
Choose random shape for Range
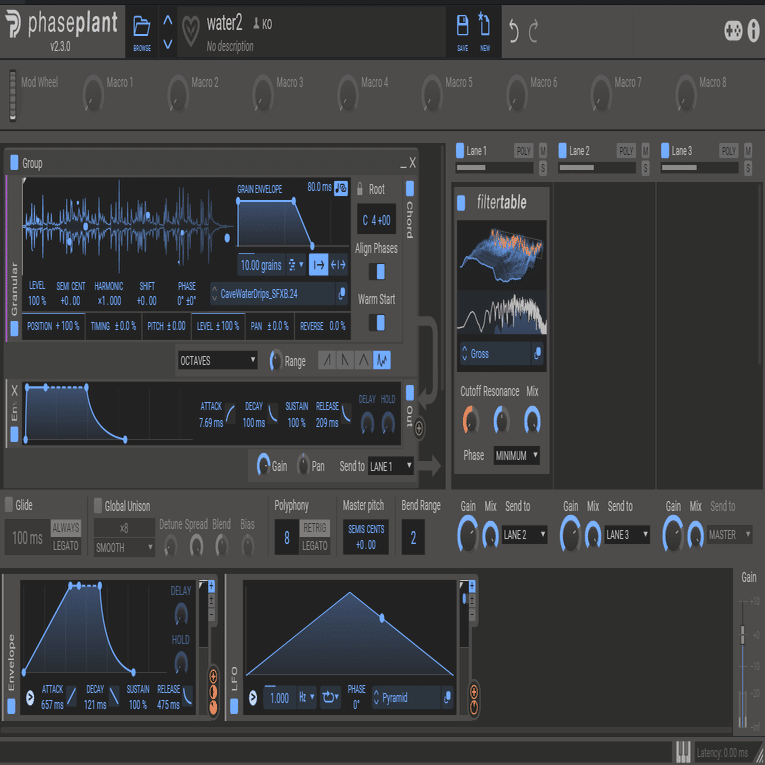382,361
